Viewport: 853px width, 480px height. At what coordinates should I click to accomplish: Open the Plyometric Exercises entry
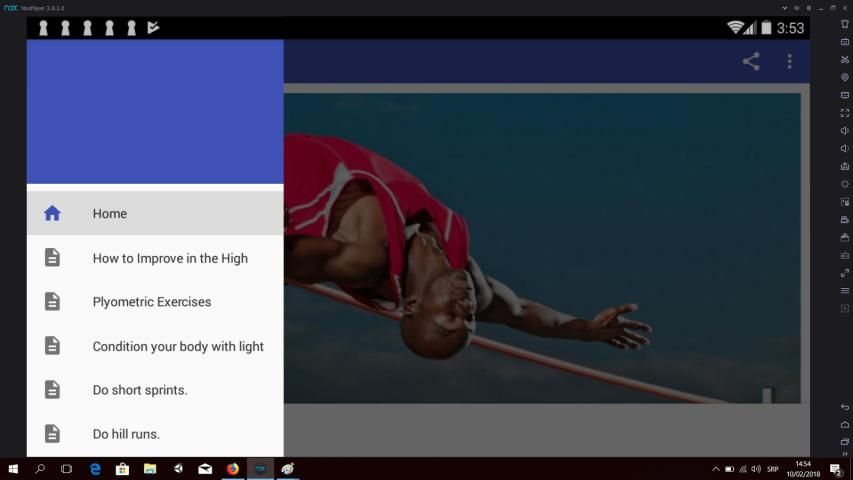tap(152, 302)
